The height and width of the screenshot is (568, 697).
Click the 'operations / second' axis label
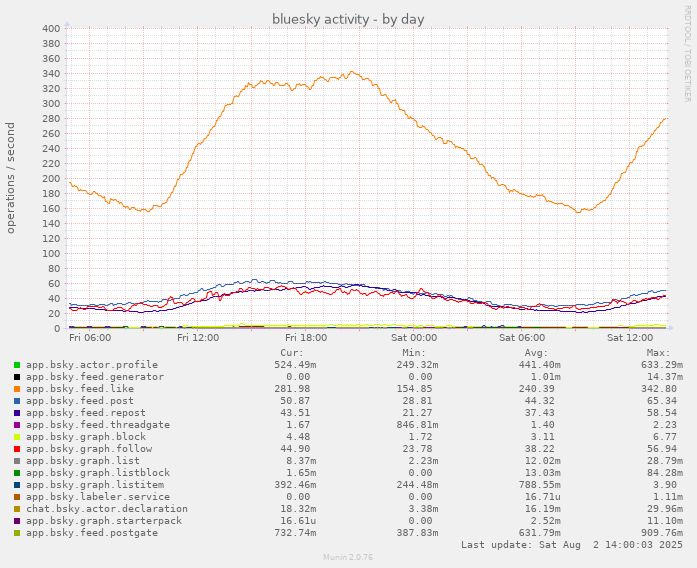coord(11,178)
